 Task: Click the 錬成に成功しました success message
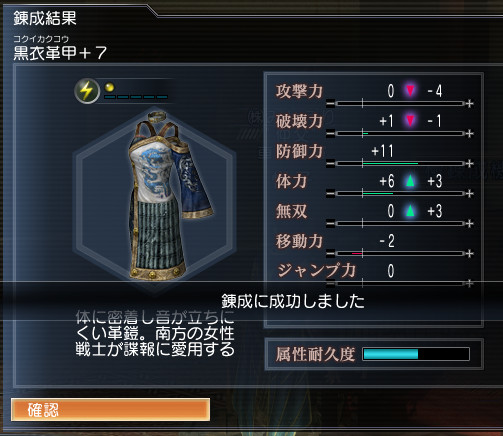point(293,301)
